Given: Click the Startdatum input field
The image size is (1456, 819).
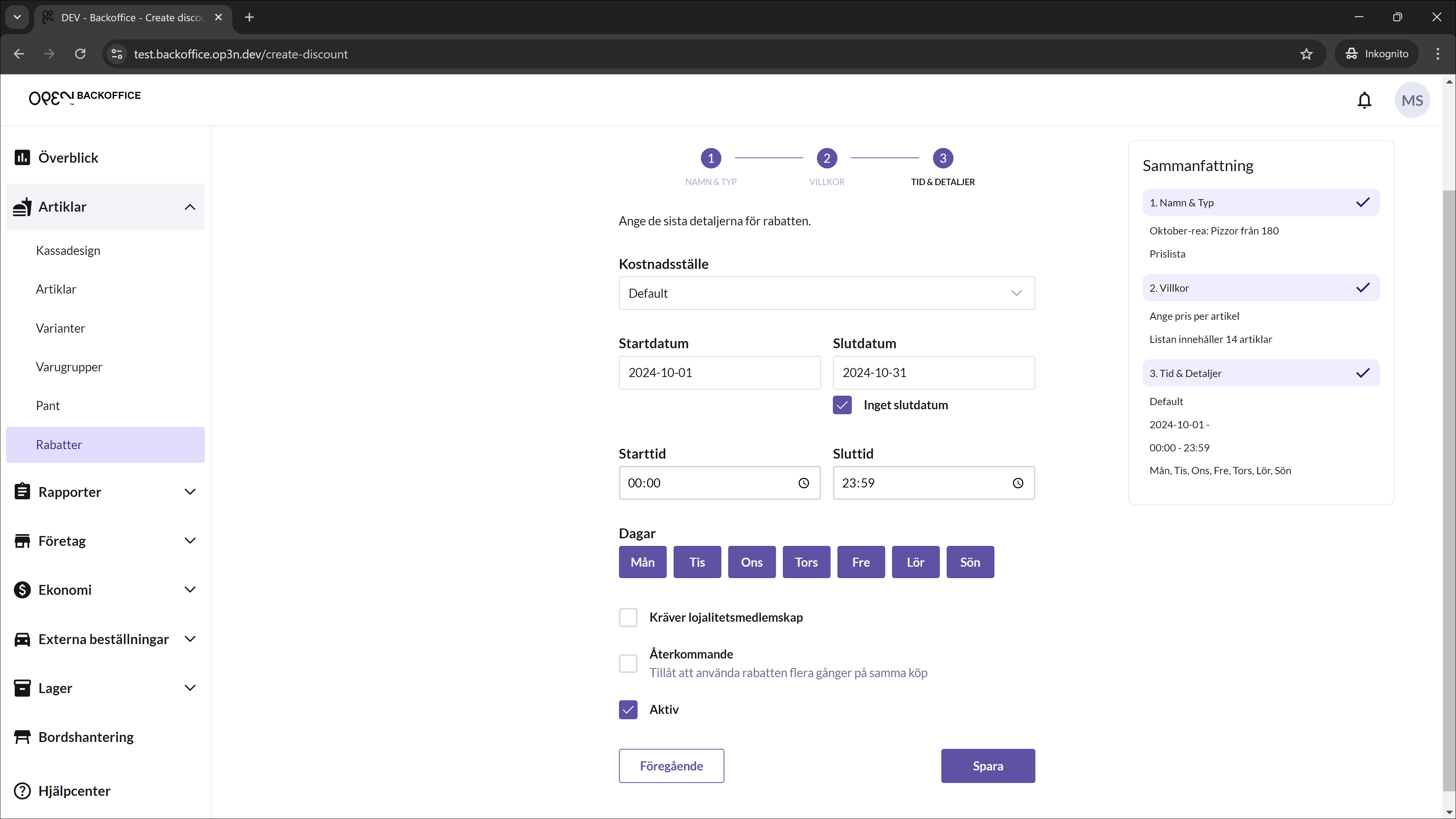Looking at the screenshot, I should [719, 373].
